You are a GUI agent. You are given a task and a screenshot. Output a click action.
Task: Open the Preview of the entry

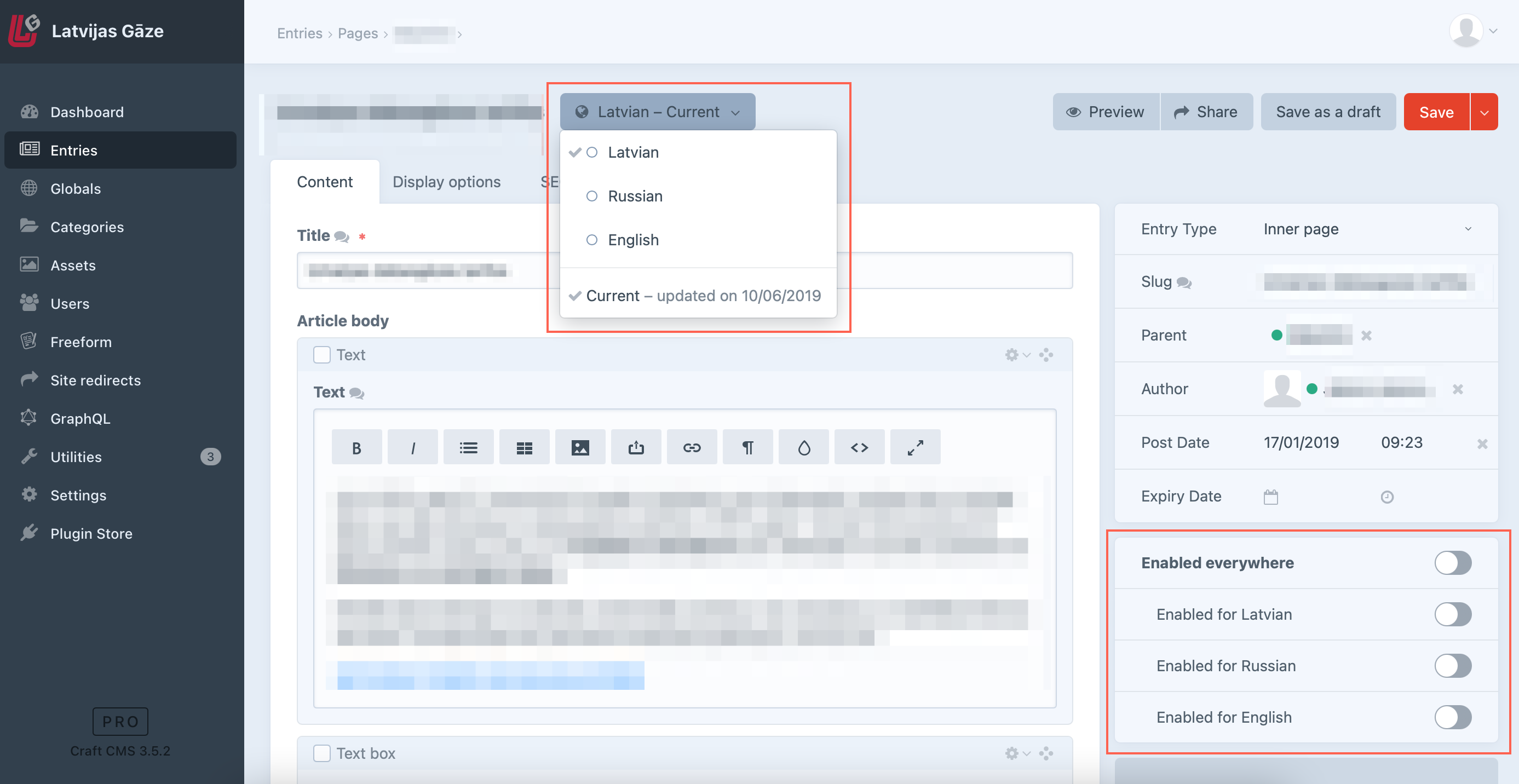[x=1106, y=111]
